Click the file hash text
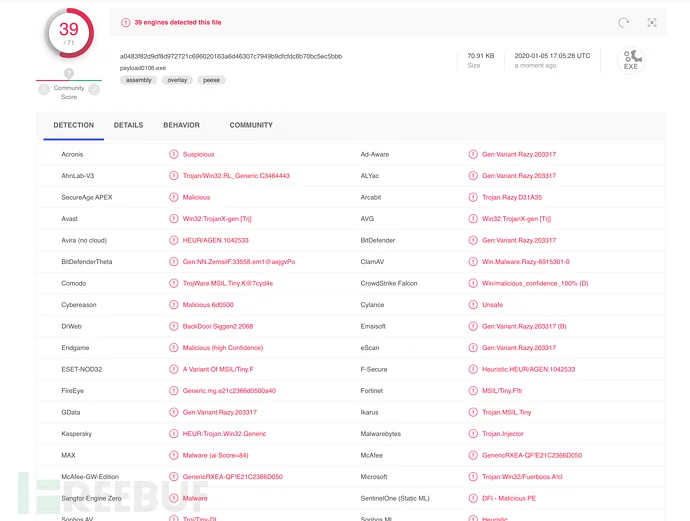Image resolution: width=690 pixels, height=521 pixels. [x=231, y=56]
